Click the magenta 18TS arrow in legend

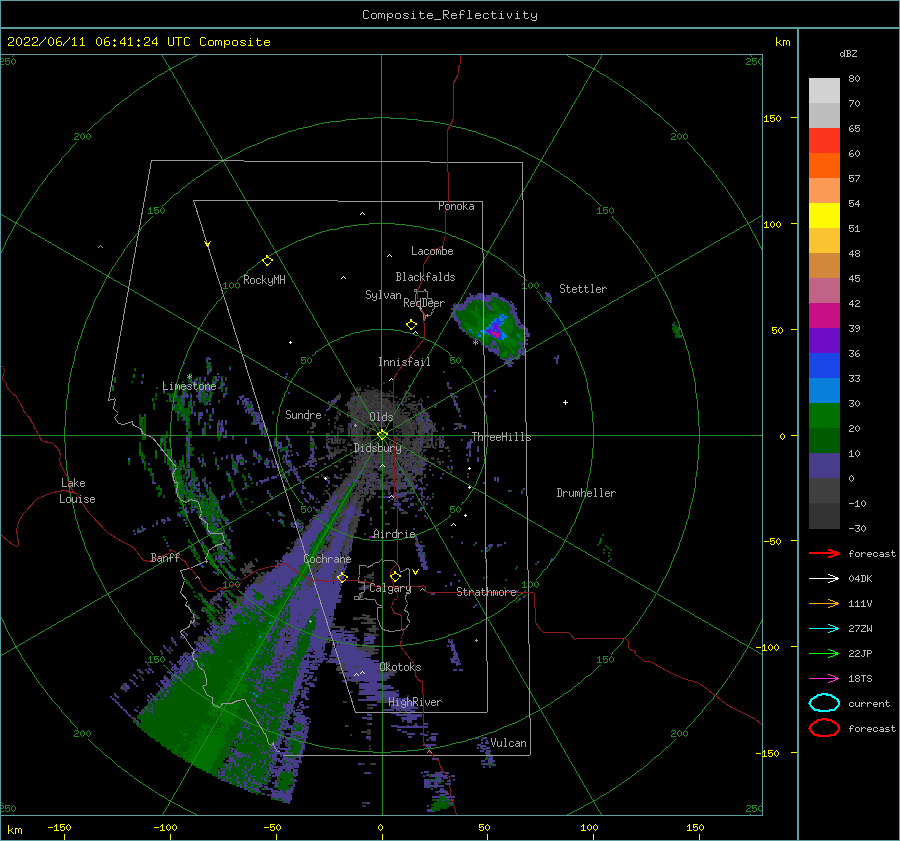pyautogui.click(x=824, y=679)
